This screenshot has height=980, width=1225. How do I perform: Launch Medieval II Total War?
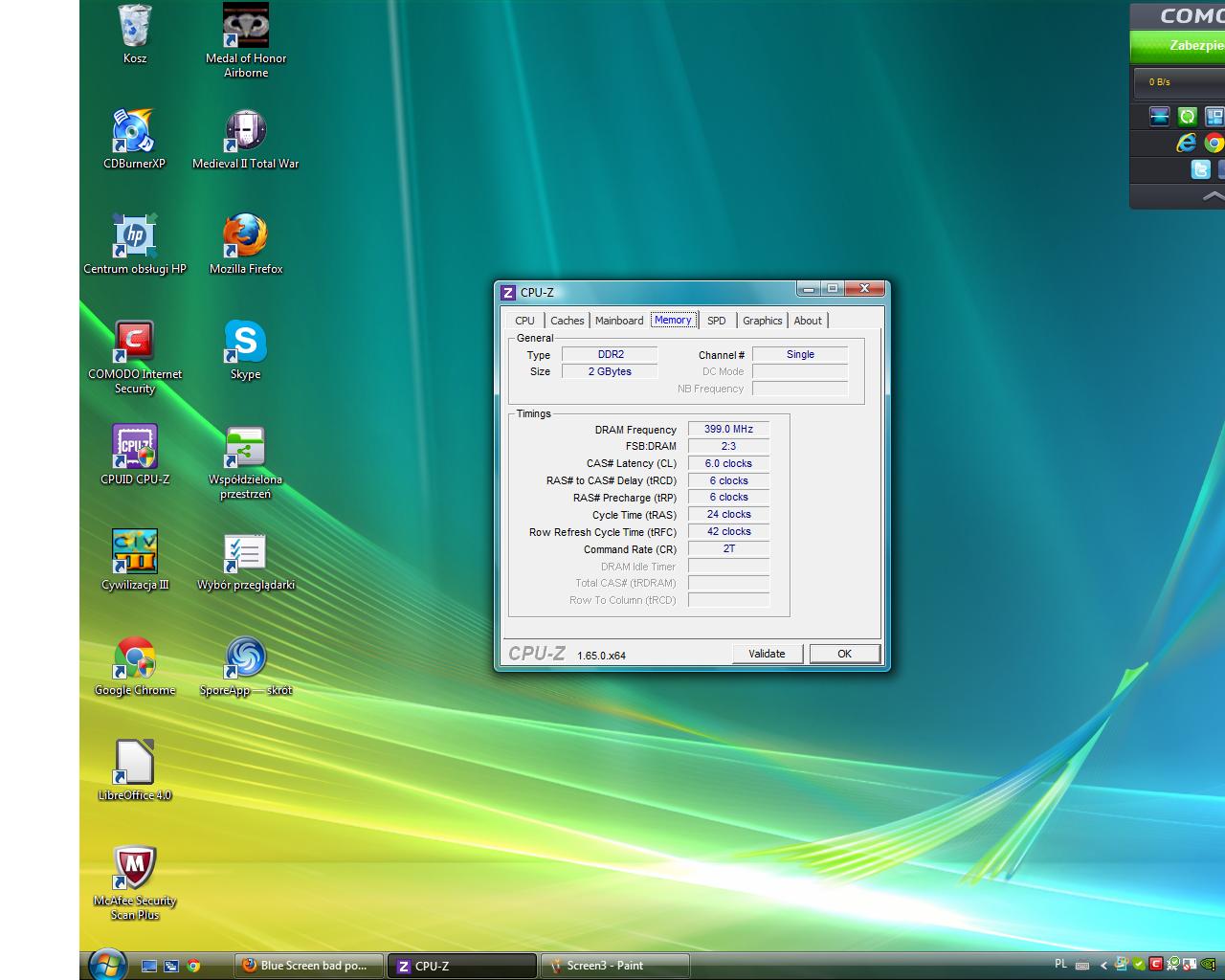(x=245, y=132)
